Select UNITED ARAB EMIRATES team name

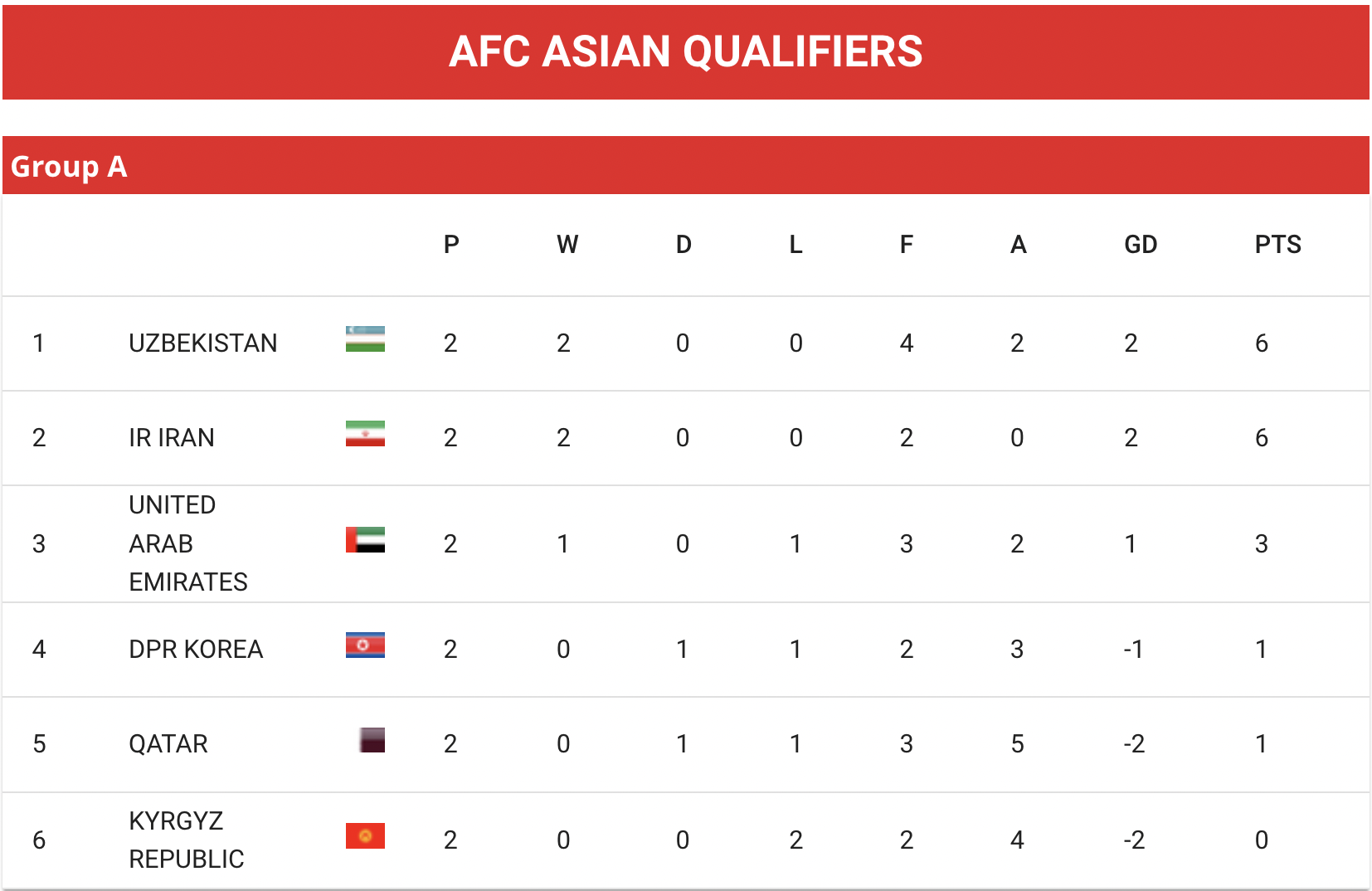click(x=188, y=543)
